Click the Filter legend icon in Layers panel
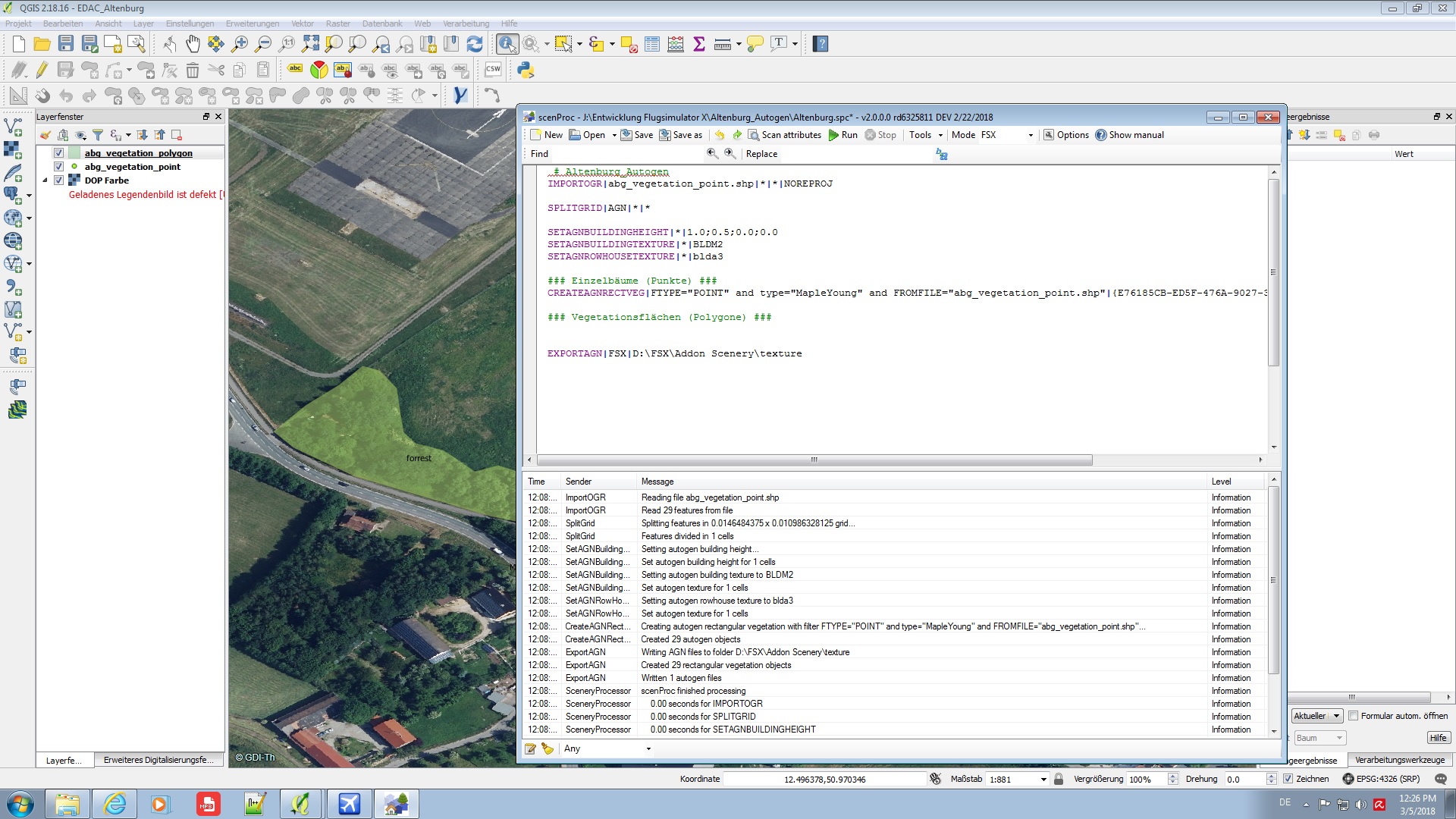Viewport: 1456px width, 819px height. tap(98, 135)
